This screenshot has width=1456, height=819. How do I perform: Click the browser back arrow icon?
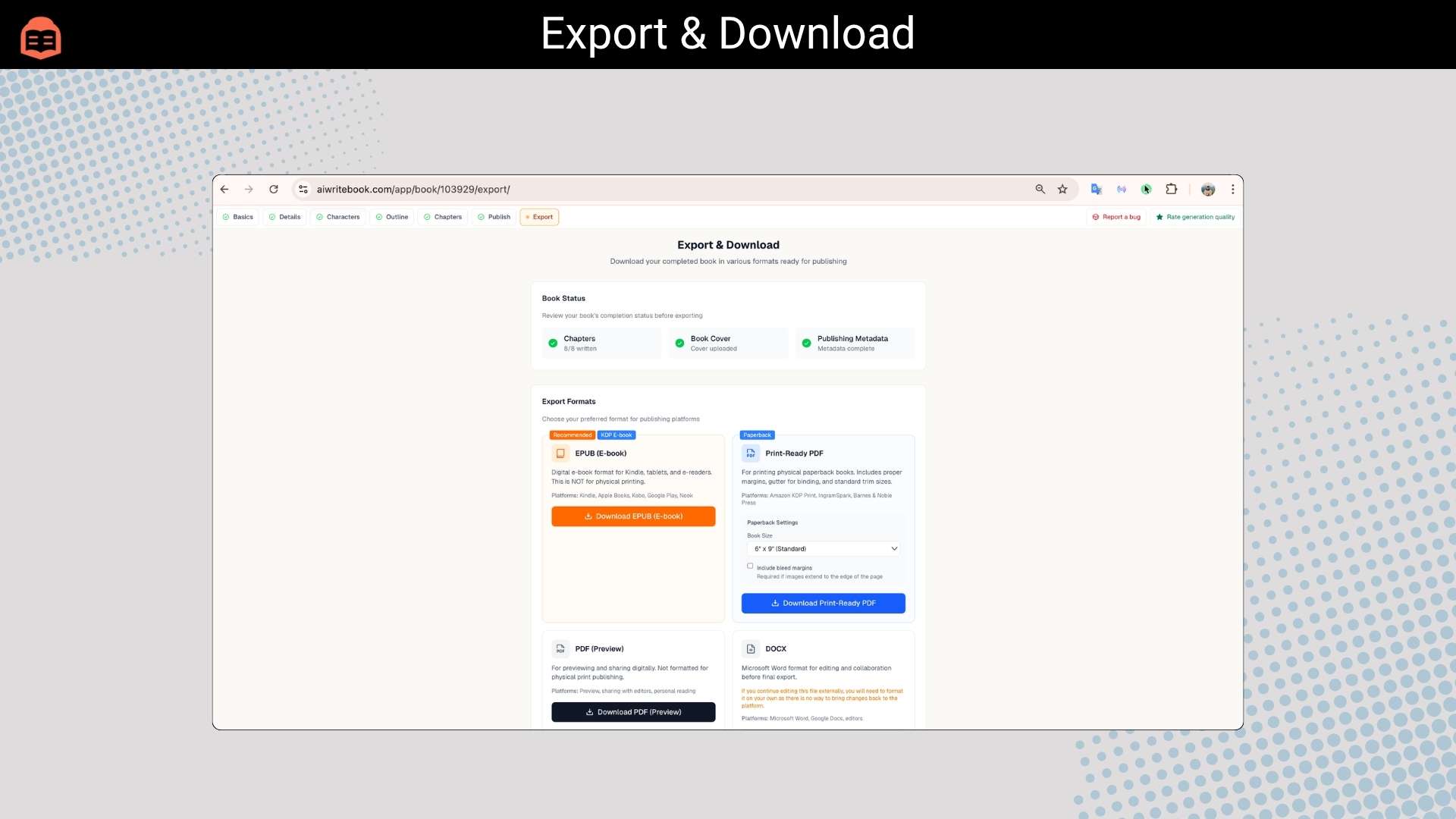click(x=224, y=190)
